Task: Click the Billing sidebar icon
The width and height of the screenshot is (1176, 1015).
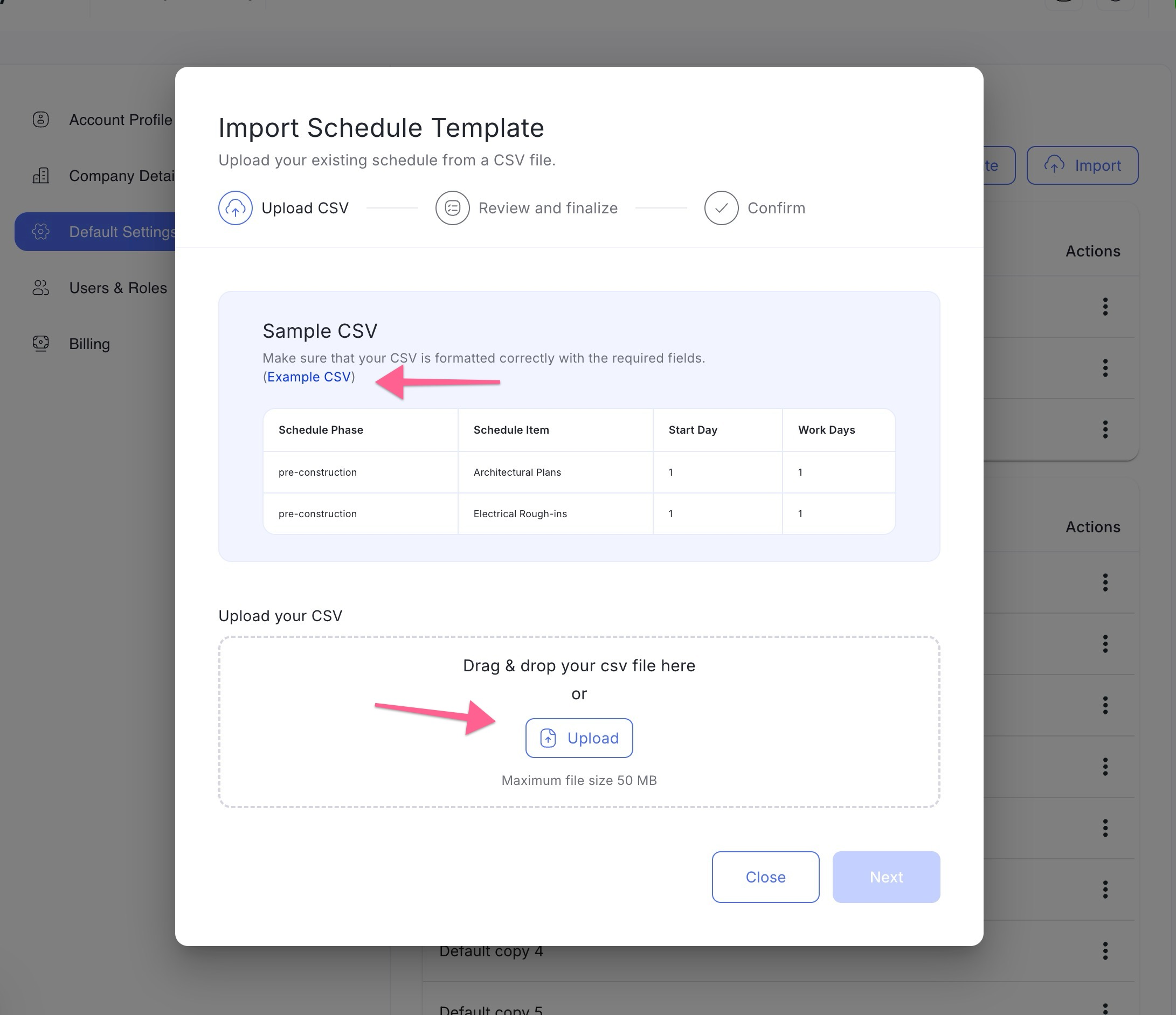Action: pyautogui.click(x=41, y=344)
